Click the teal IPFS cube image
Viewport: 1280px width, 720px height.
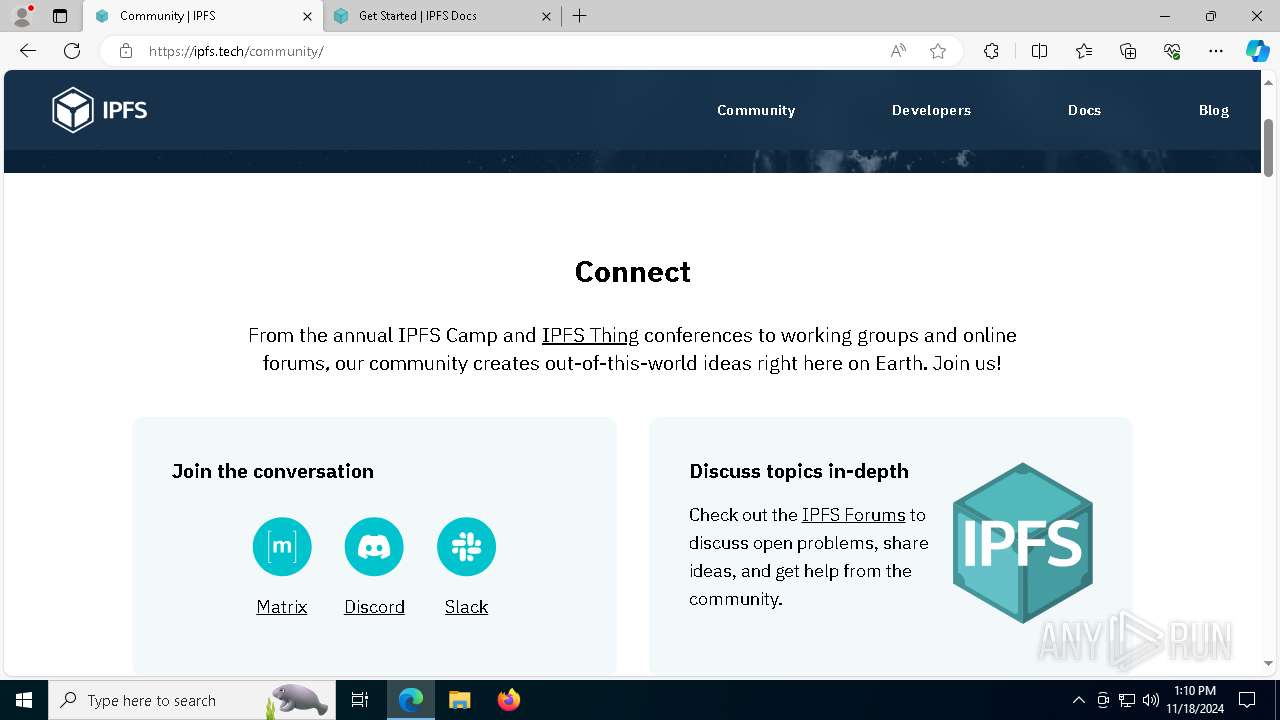1022,543
